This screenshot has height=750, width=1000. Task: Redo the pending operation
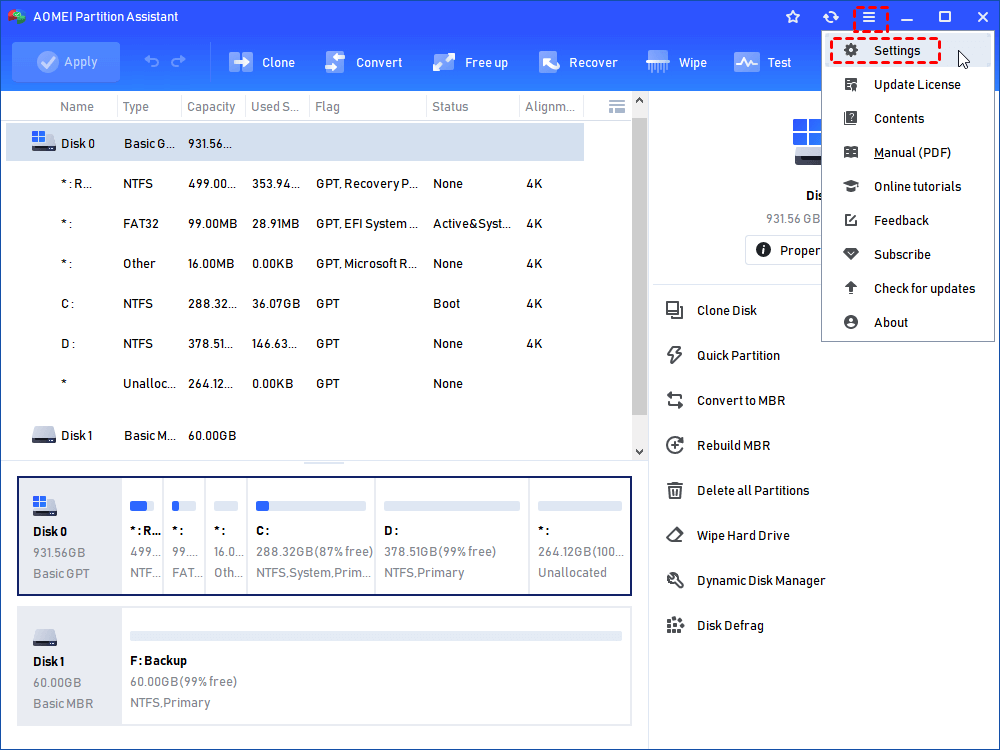[x=179, y=61]
